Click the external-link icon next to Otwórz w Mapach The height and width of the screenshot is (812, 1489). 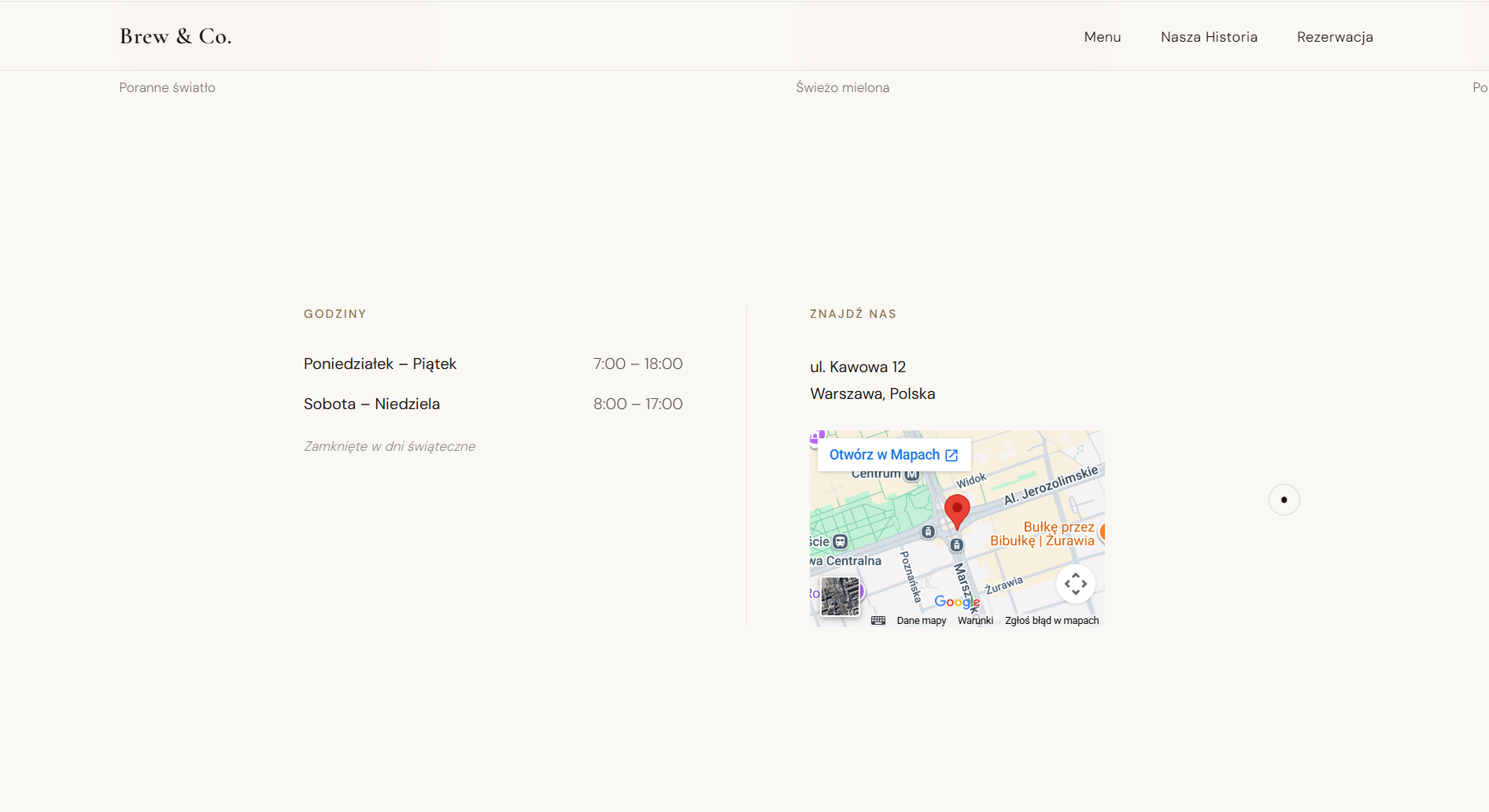951,455
